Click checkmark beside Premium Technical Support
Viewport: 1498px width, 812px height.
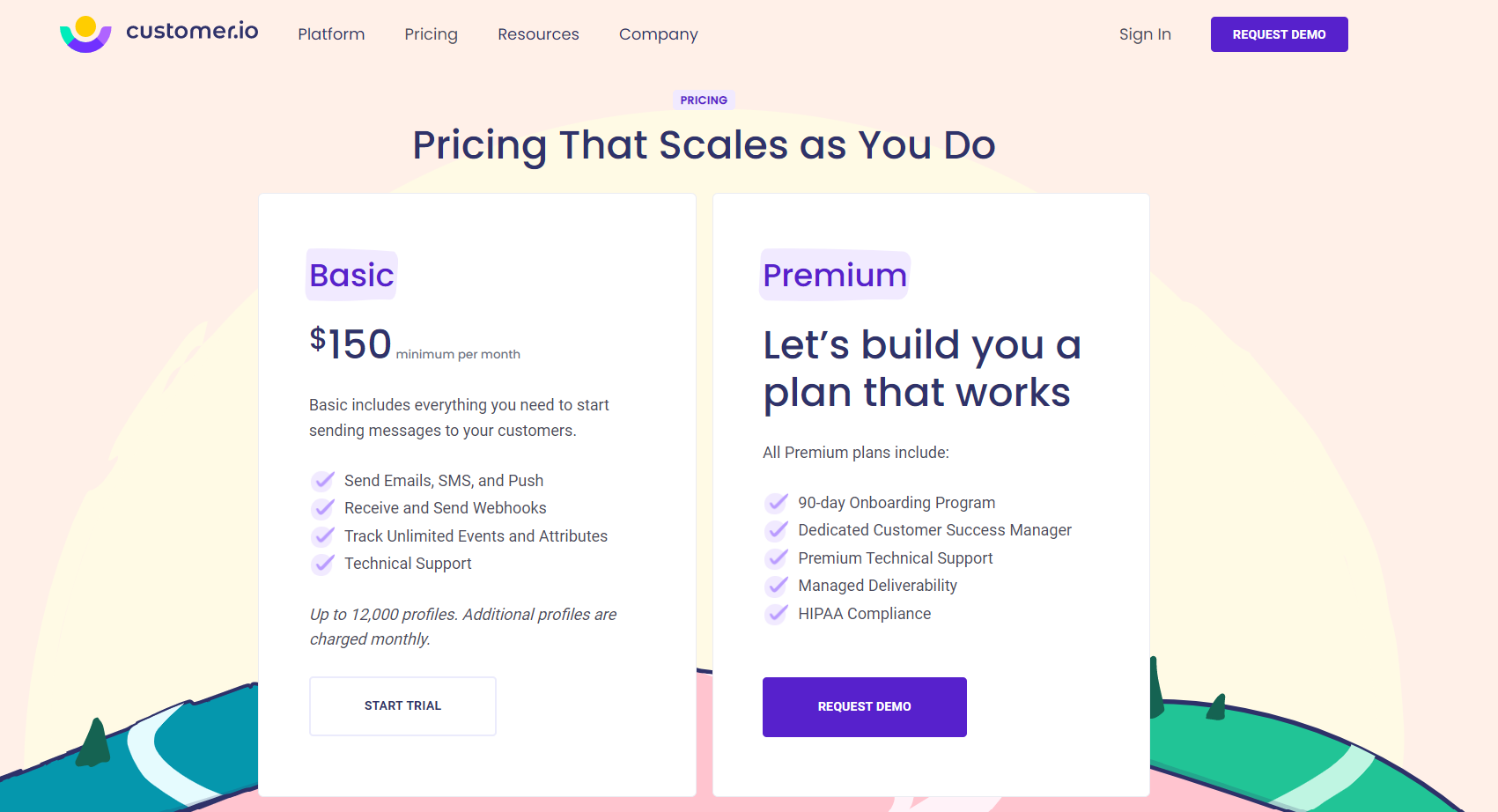click(777, 558)
